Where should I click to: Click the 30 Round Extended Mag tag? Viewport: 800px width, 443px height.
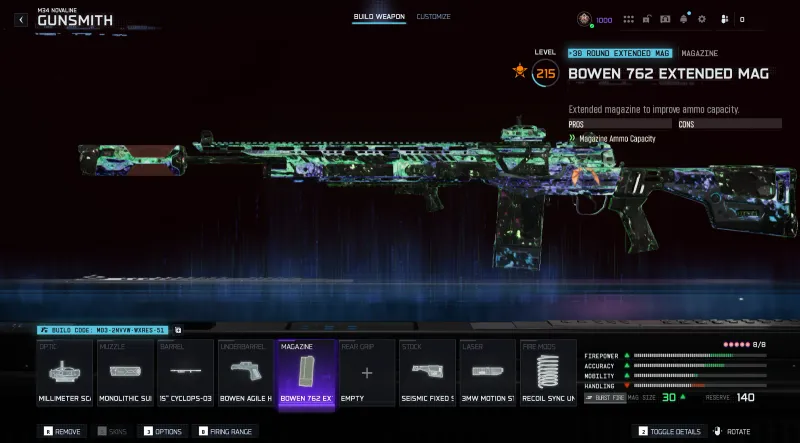coord(620,53)
